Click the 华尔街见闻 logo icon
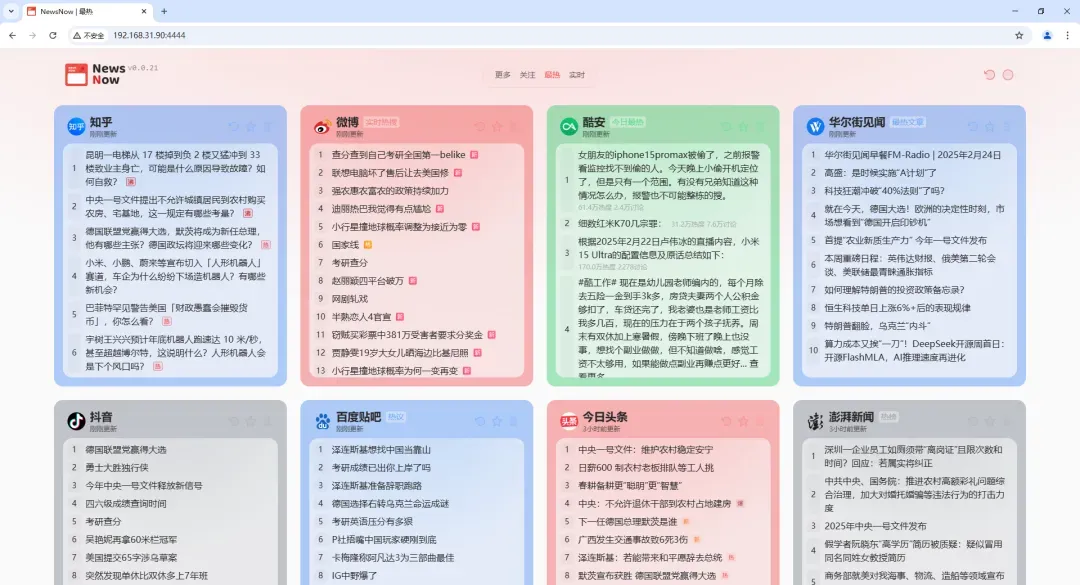1080x585 pixels. (x=816, y=126)
